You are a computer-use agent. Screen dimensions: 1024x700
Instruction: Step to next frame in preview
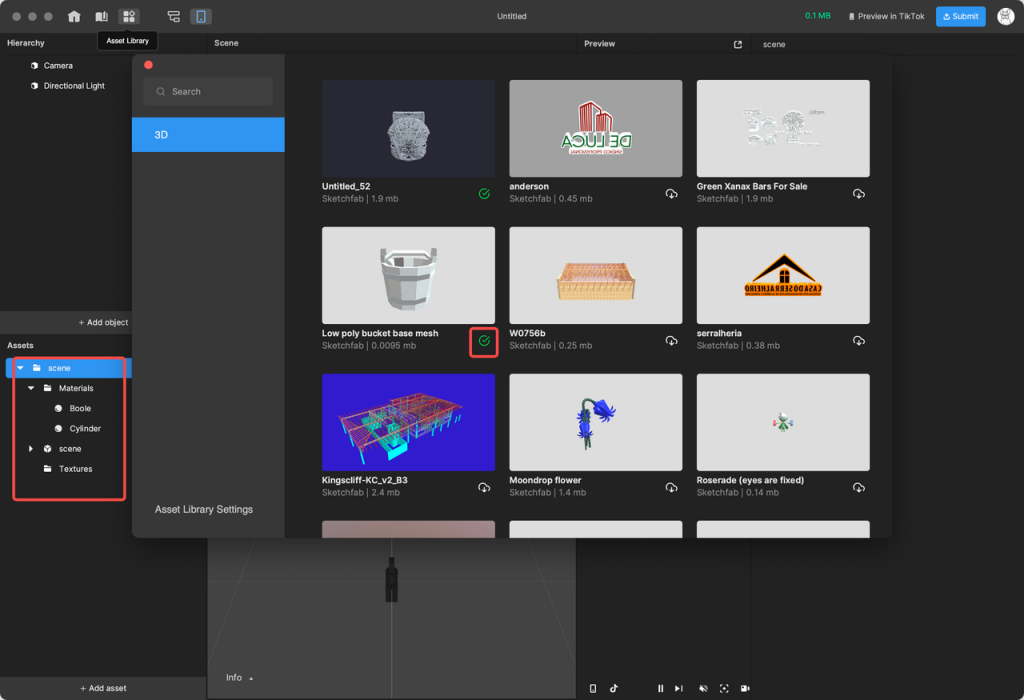tap(679, 688)
